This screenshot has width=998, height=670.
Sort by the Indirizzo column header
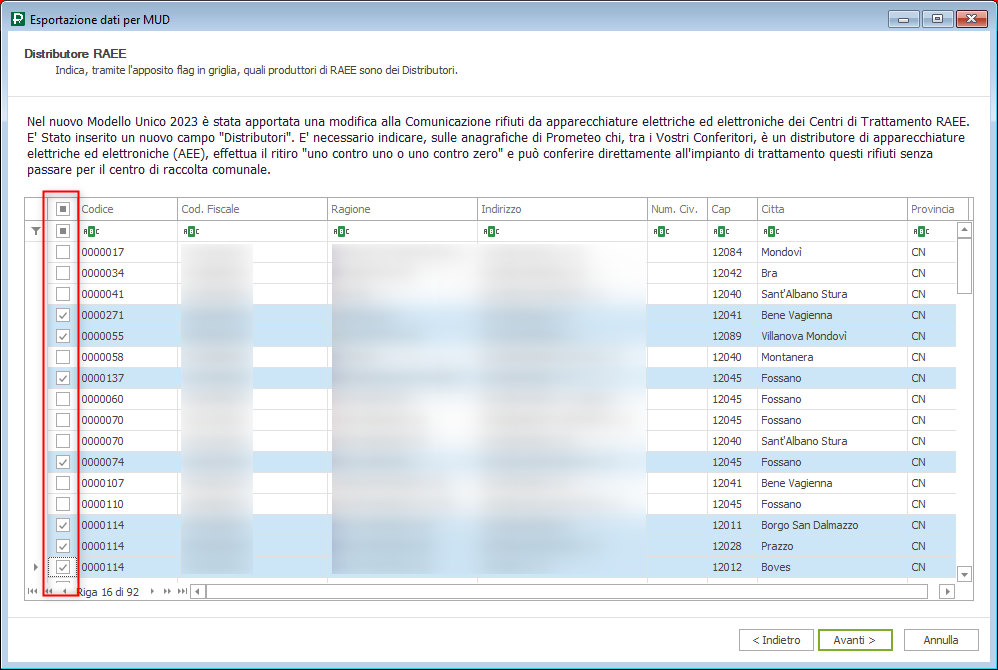coord(562,209)
